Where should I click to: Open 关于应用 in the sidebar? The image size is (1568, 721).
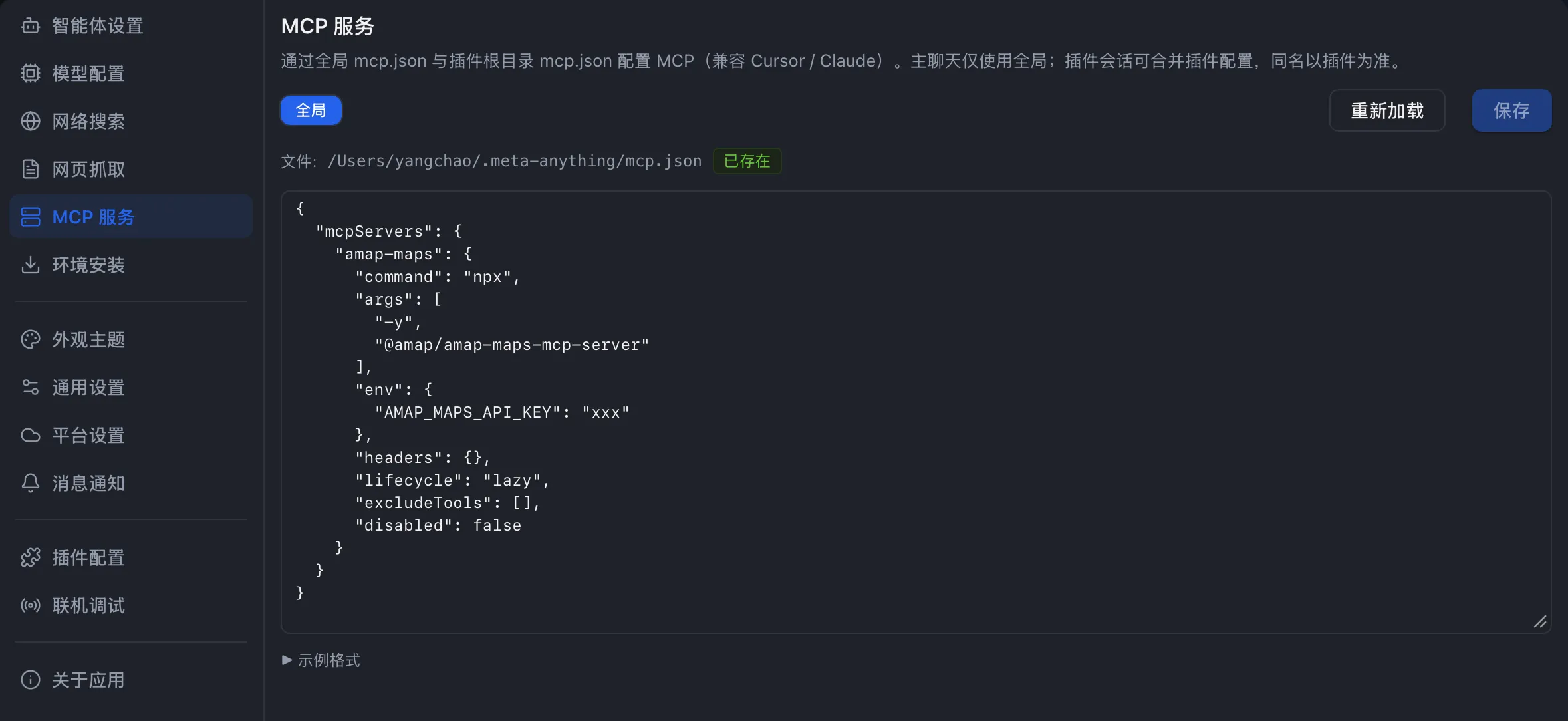click(131, 680)
